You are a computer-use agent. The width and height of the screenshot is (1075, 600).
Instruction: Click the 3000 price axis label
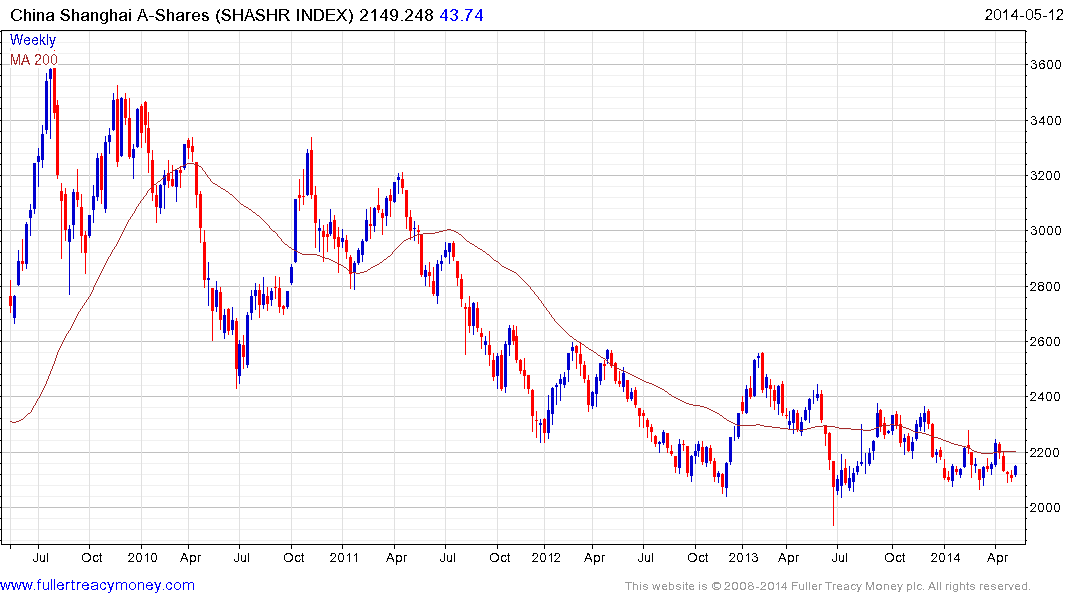[x=1046, y=231]
